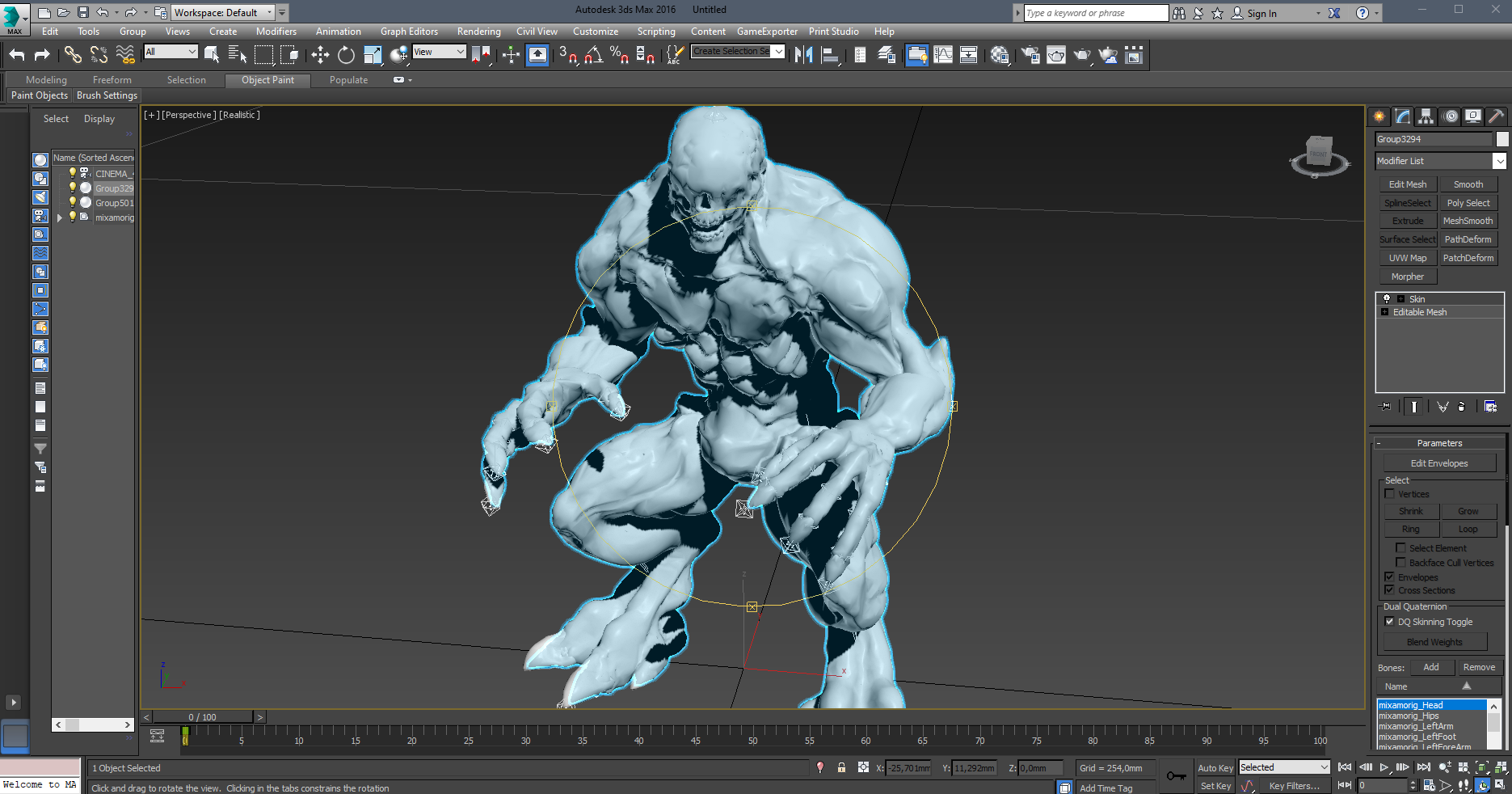The height and width of the screenshot is (794, 1512).
Task: Uncheck the DQ Skinning Toggle checkbox
Action: 1390,622
